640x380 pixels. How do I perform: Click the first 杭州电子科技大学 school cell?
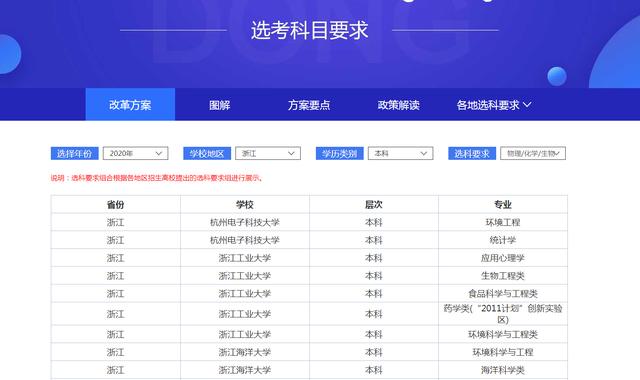[245, 222]
